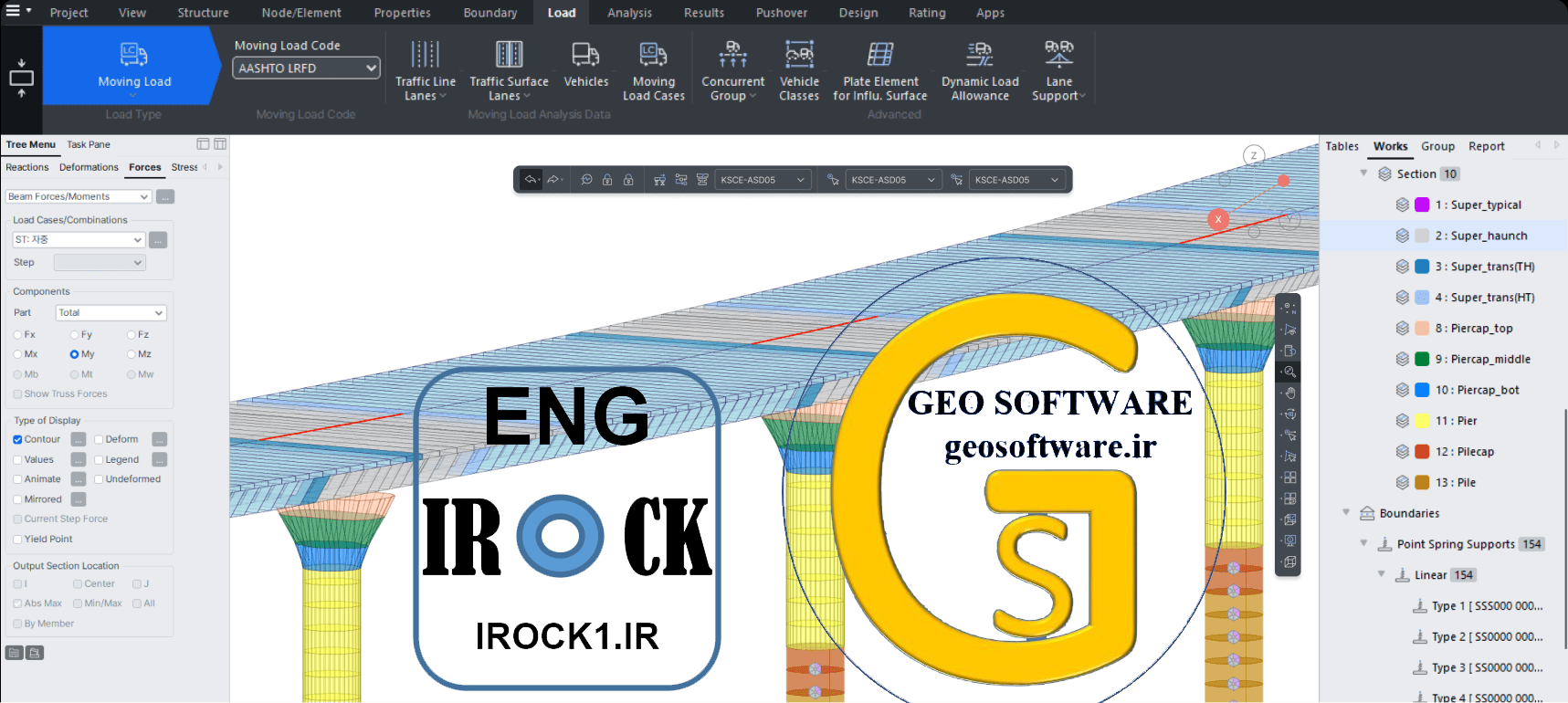Viewport: 1568px width, 703px height.
Task: Click the Z axis handle on the view gizmo
Action: pos(1254,155)
